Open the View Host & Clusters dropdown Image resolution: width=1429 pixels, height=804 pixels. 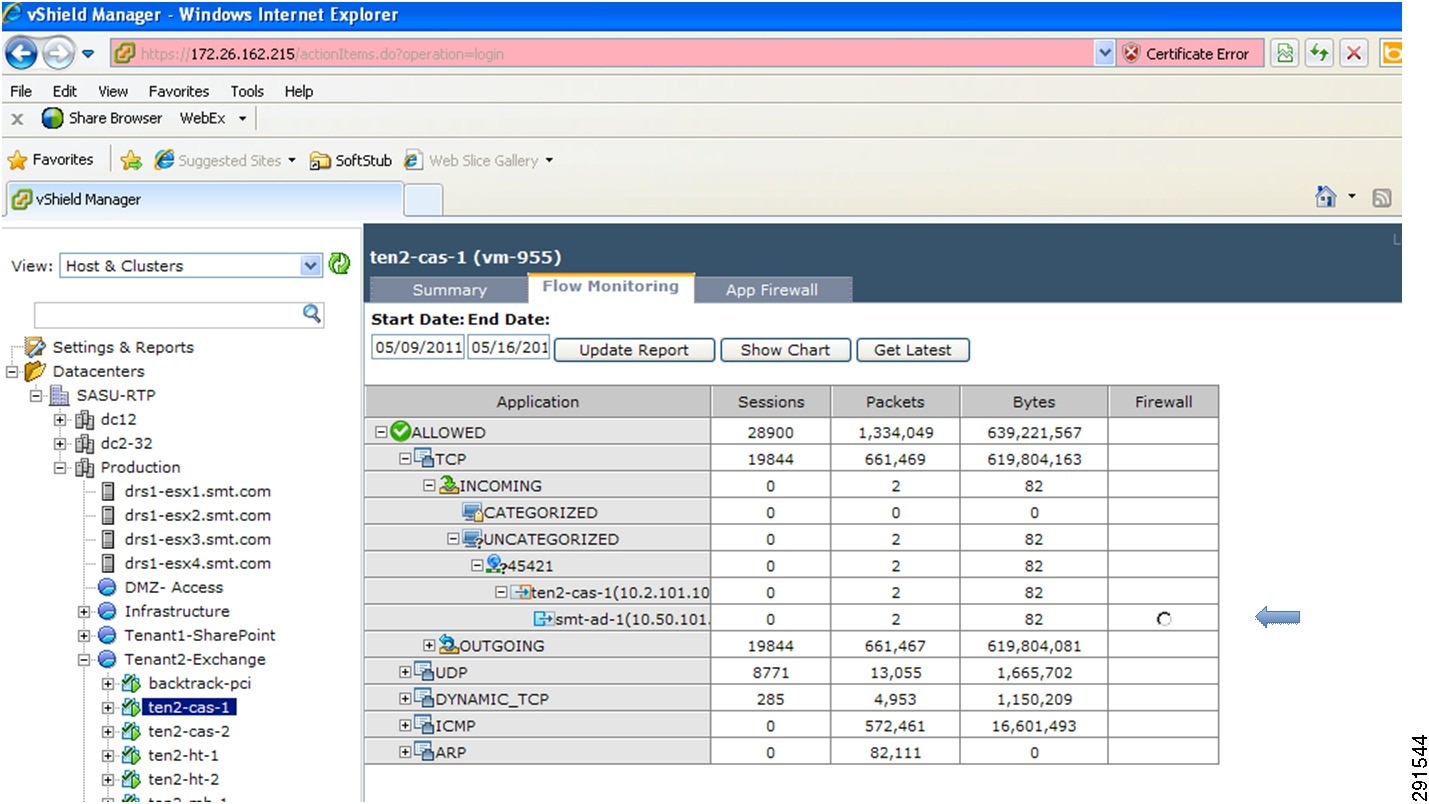[310, 266]
